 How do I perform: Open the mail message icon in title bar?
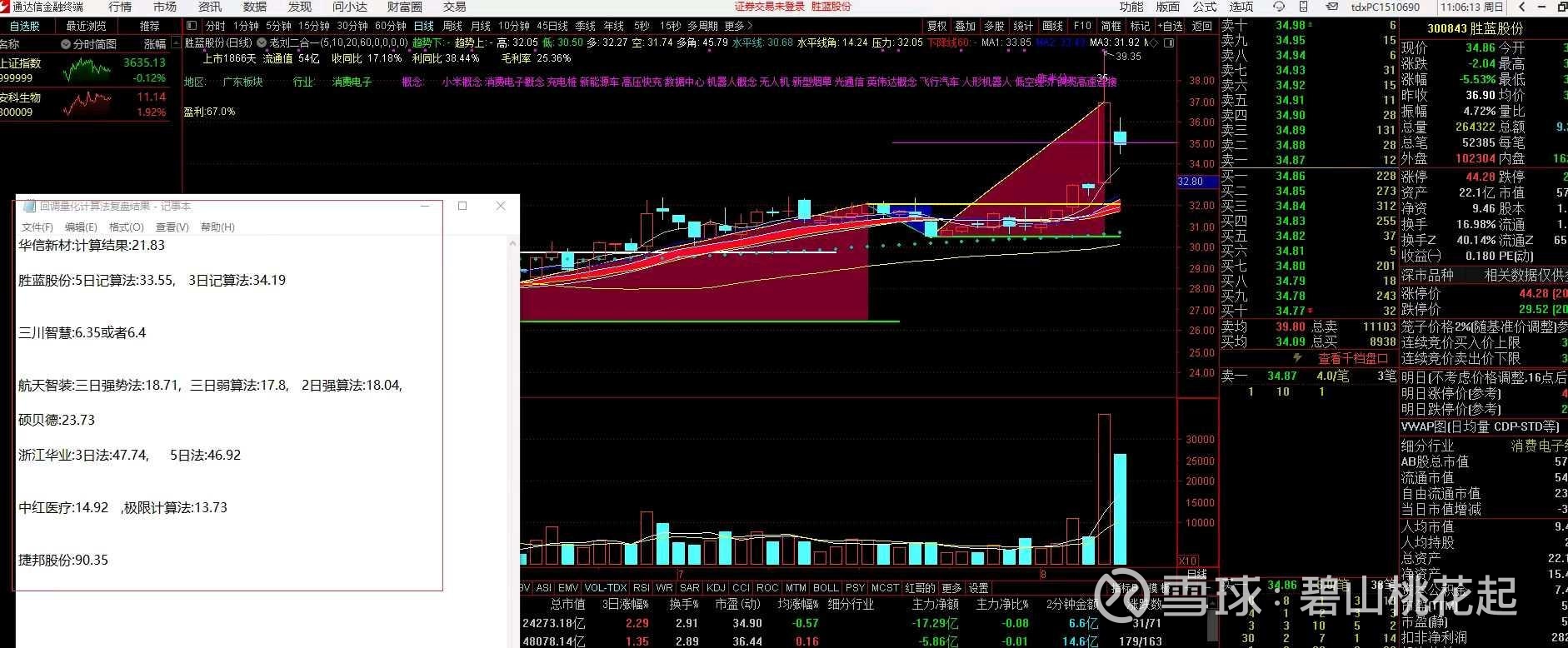[1332, 7]
